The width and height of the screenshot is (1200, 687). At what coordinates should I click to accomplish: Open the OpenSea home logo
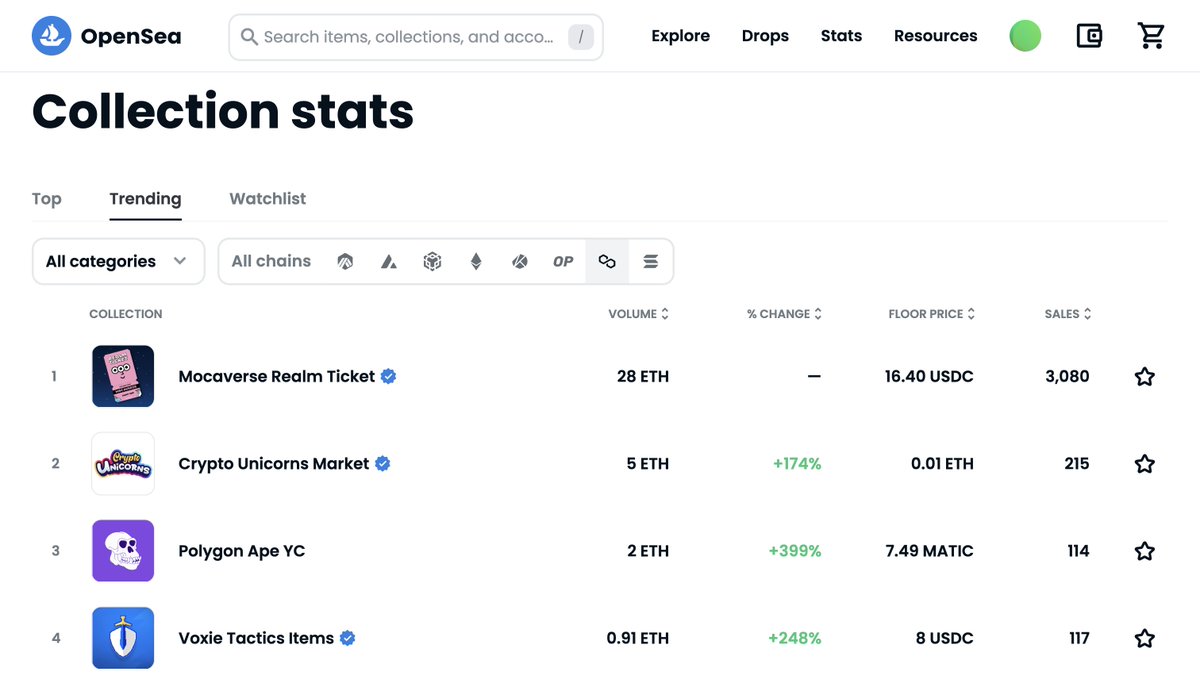pyautogui.click(x=107, y=36)
